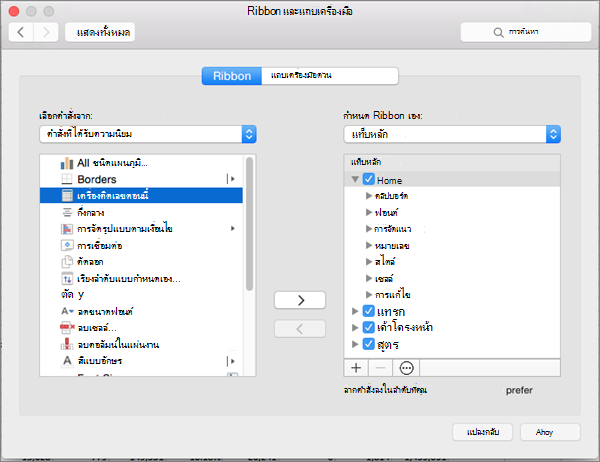Viewport: 600px width, 462px height.
Task: Click the commands list vertical scrollbar
Action: [249, 224]
